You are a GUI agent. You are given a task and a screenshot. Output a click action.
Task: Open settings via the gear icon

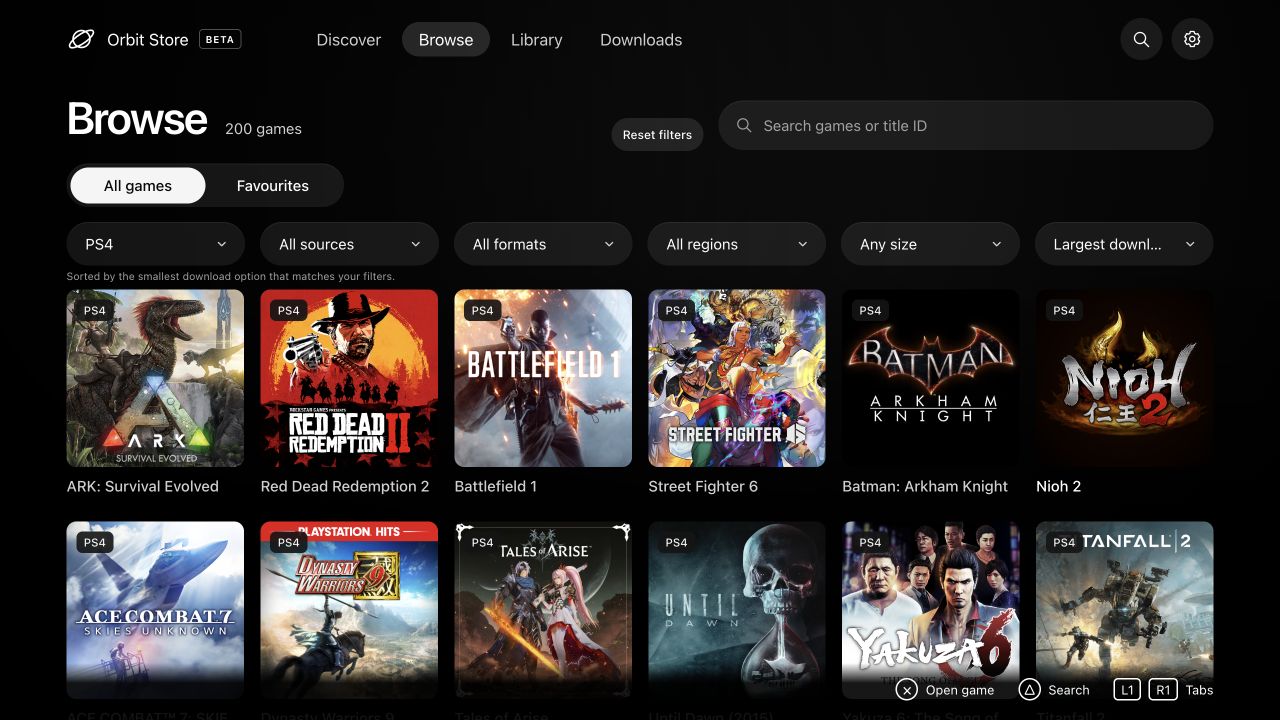click(1192, 40)
